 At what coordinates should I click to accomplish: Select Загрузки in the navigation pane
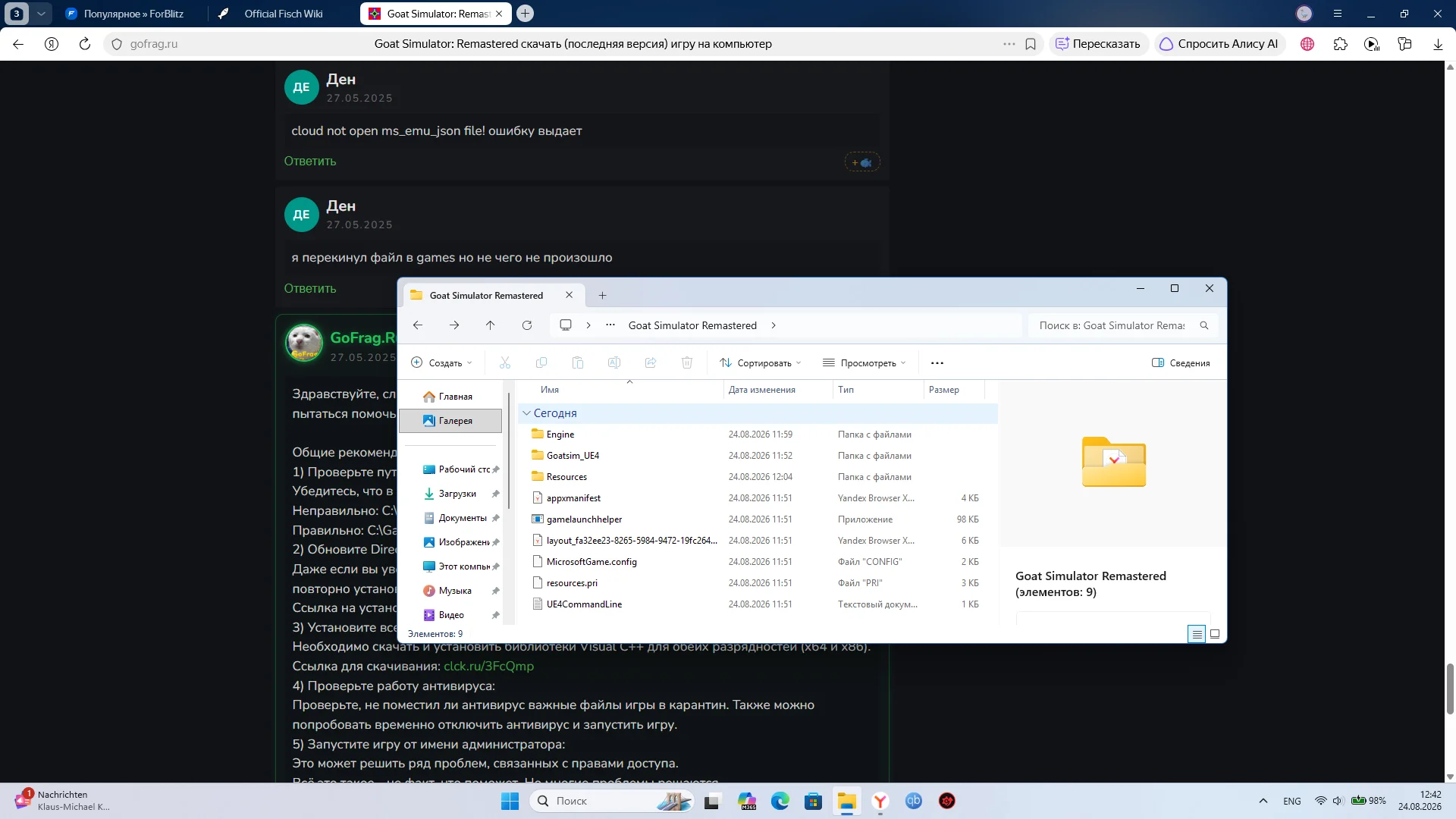(457, 494)
